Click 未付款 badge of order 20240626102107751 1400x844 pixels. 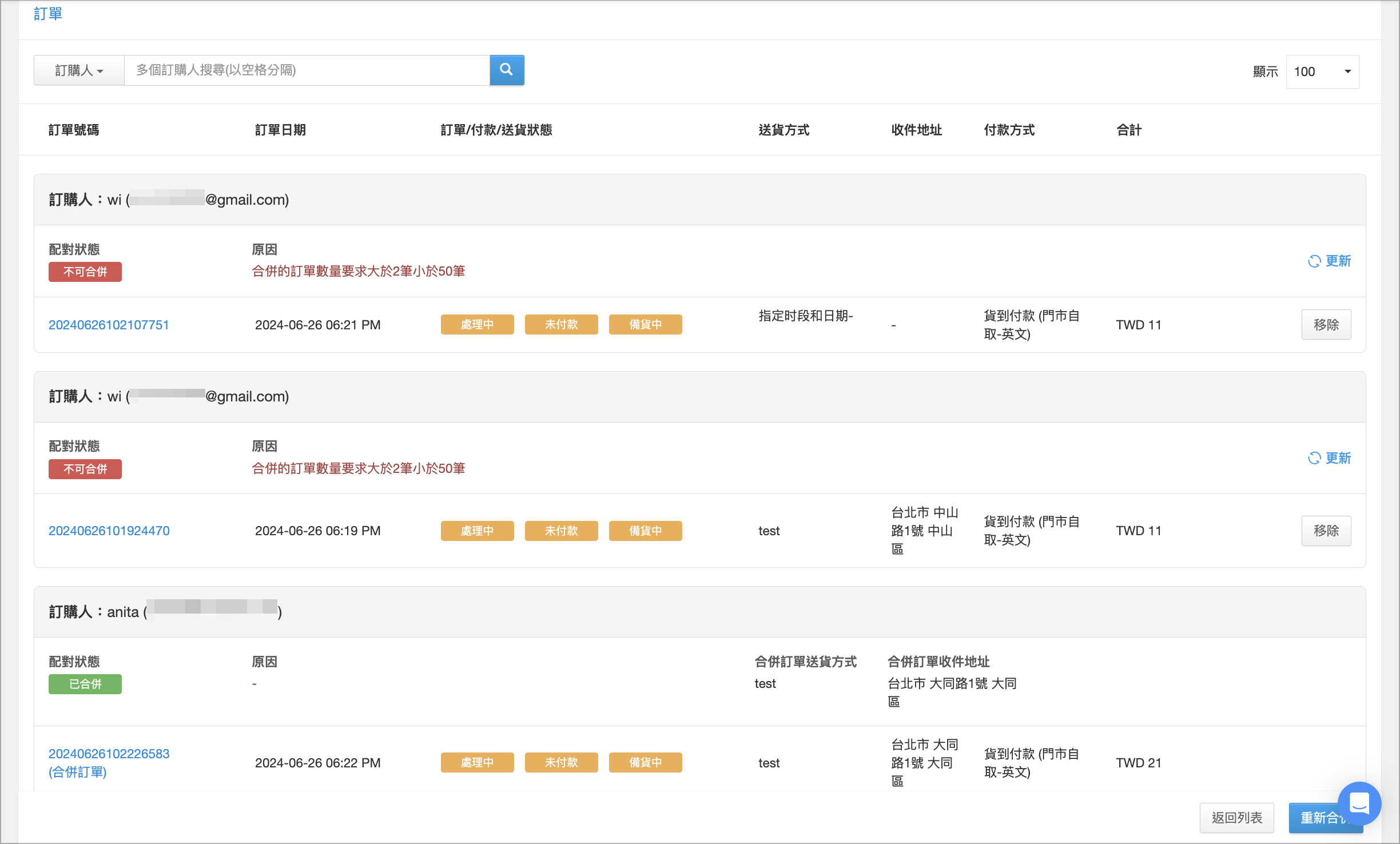coord(561,325)
